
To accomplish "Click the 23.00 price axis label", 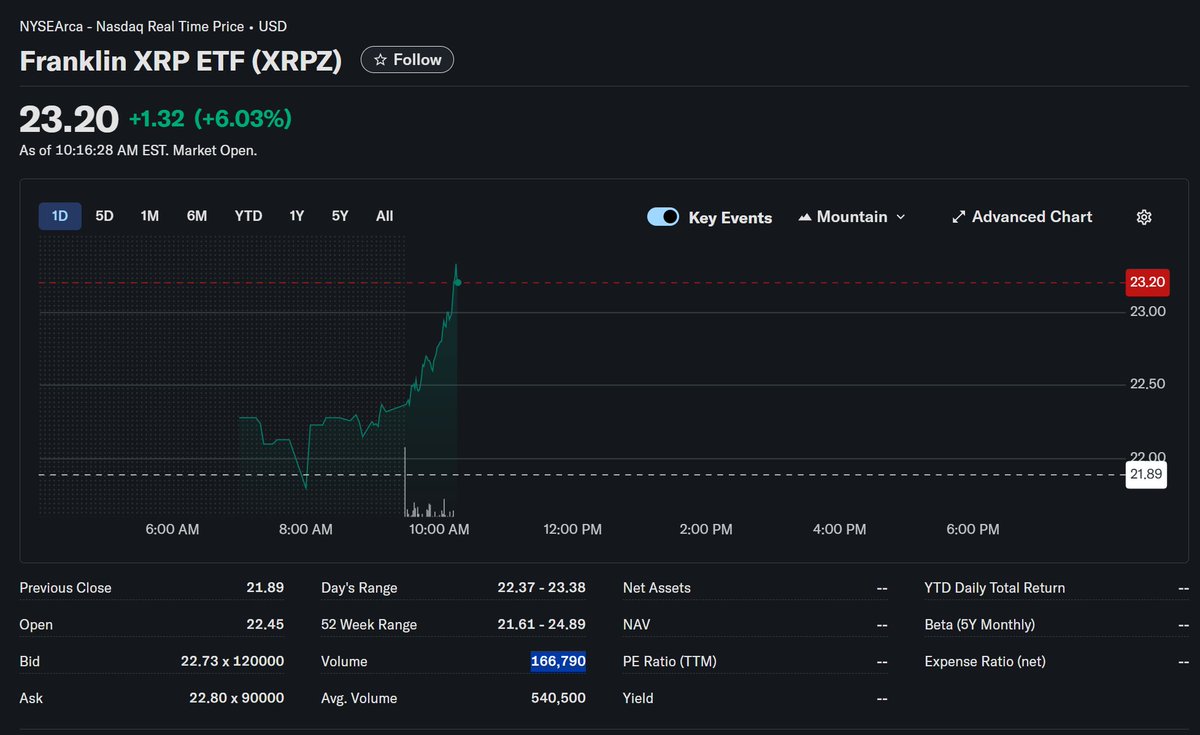I will [x=1147, y=312].
